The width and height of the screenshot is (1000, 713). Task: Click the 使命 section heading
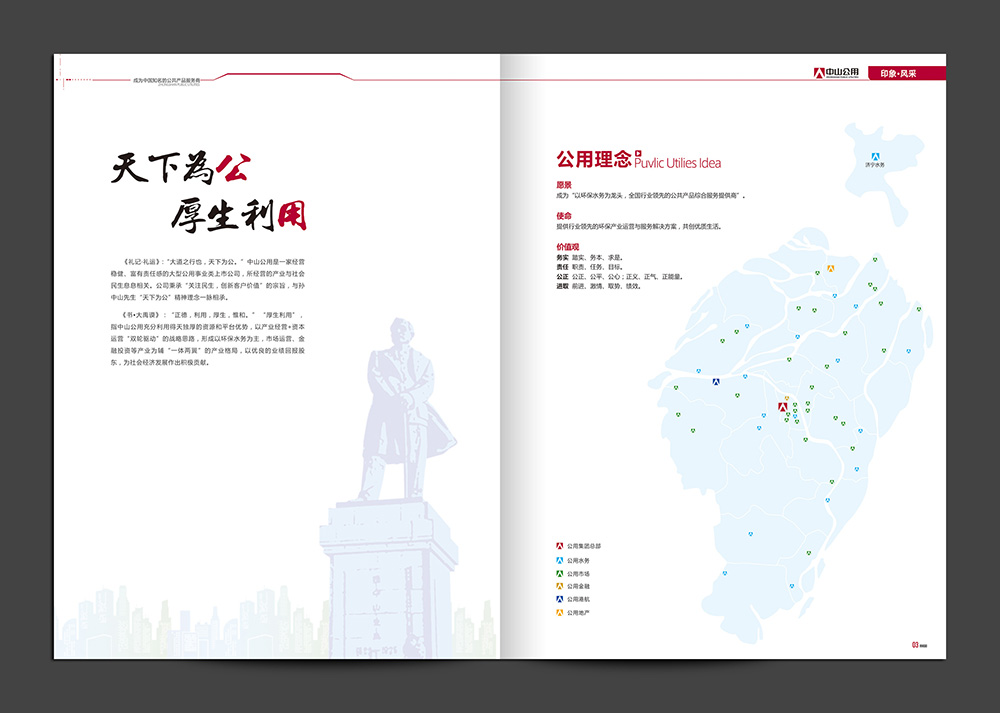[x=564, y=216]
